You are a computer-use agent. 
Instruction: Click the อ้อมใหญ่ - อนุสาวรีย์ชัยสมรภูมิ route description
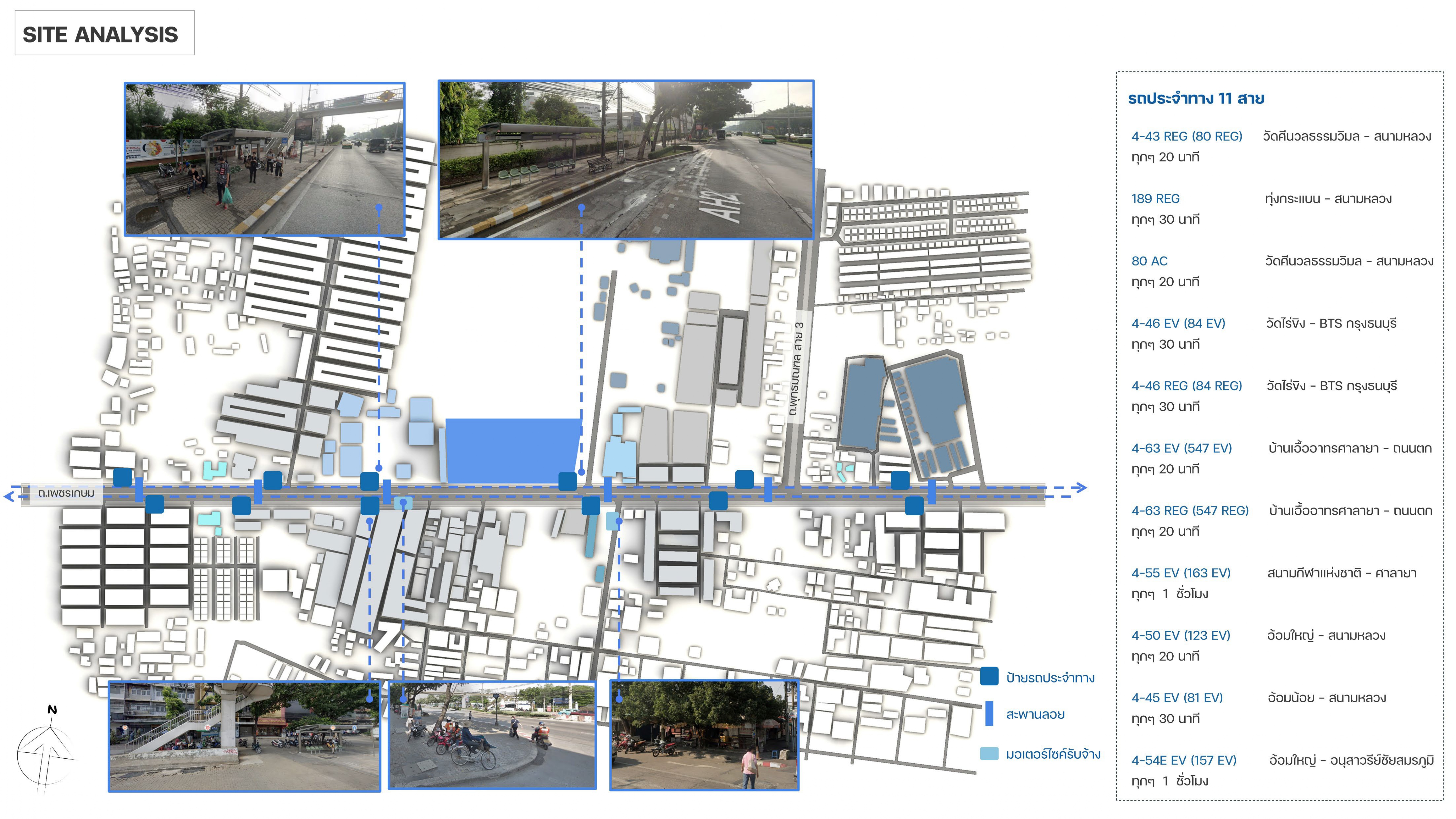(1351, 761)
